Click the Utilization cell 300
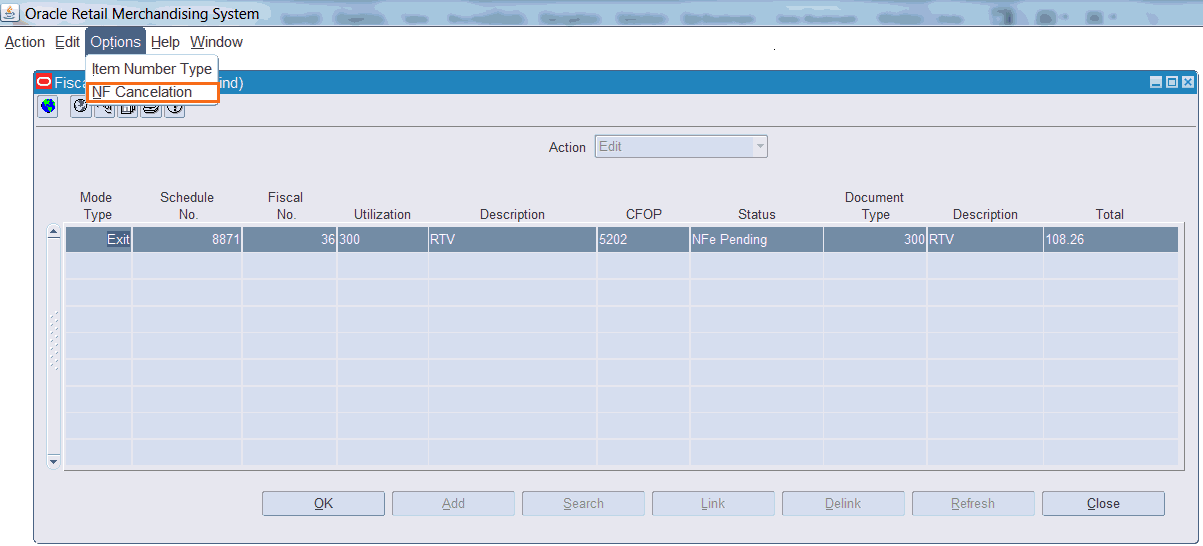Screen dimensions: 1203x546 382,240
